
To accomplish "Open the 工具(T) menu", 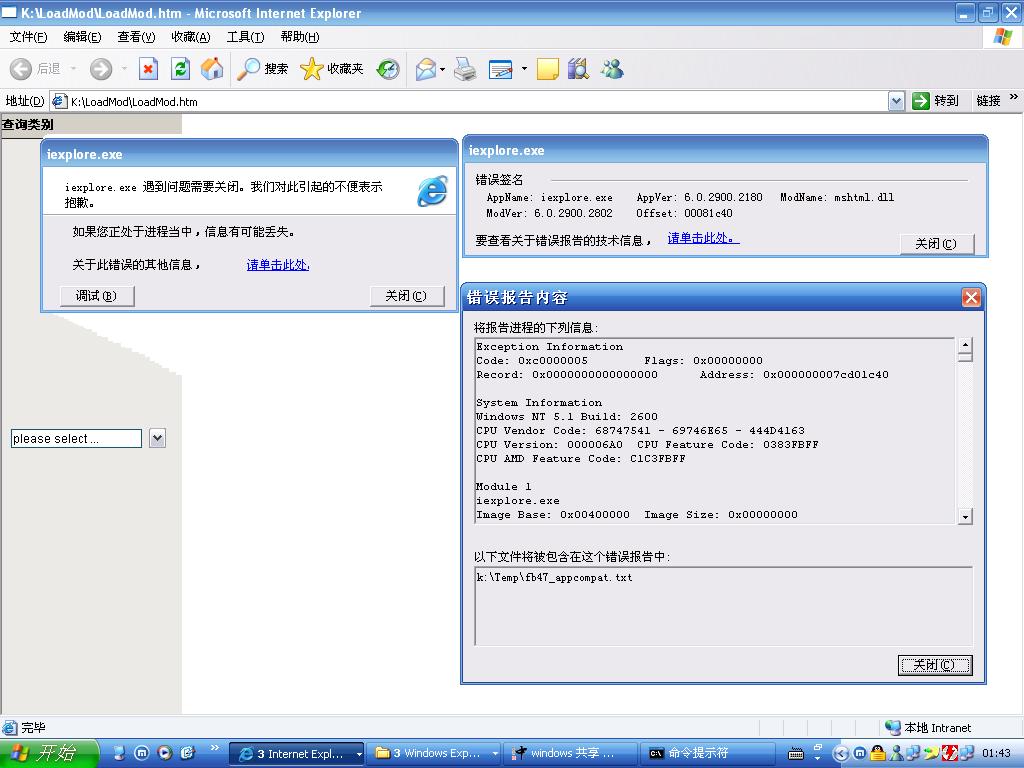I will pos(245,37).
